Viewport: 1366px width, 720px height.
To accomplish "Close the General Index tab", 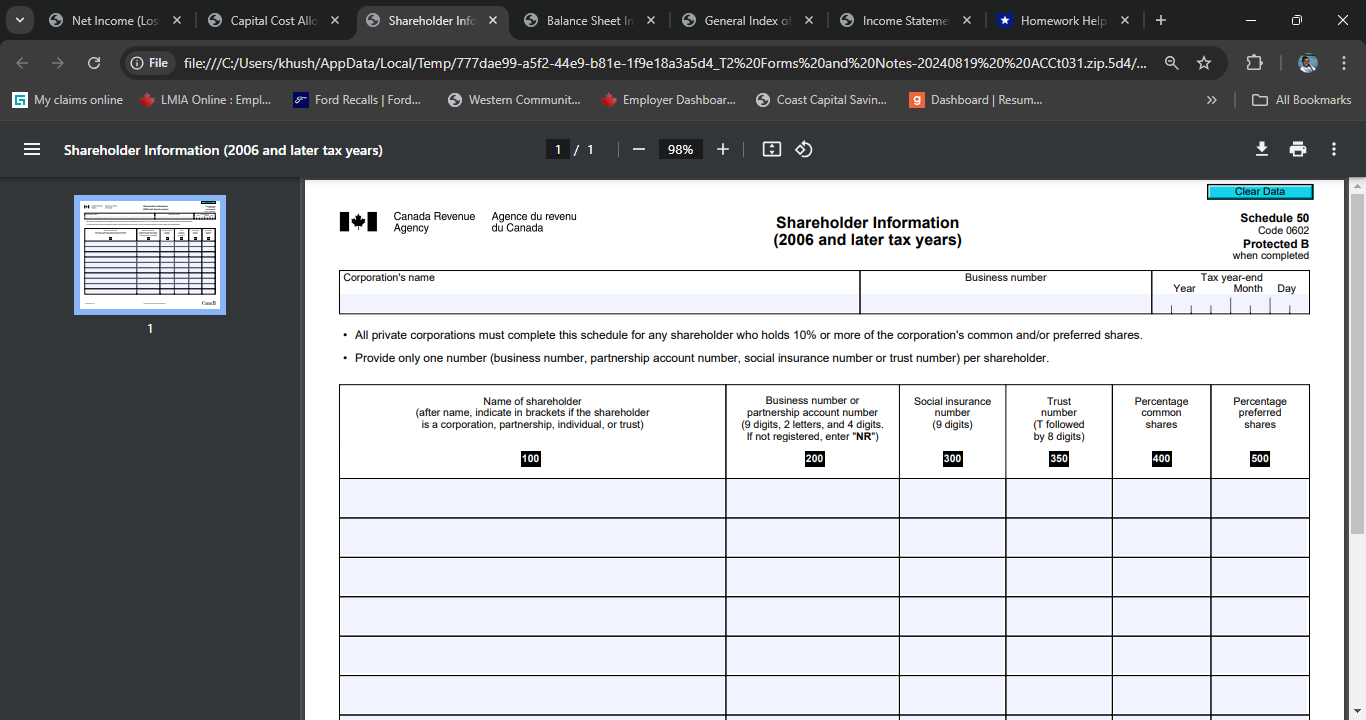I will [809, 20].
